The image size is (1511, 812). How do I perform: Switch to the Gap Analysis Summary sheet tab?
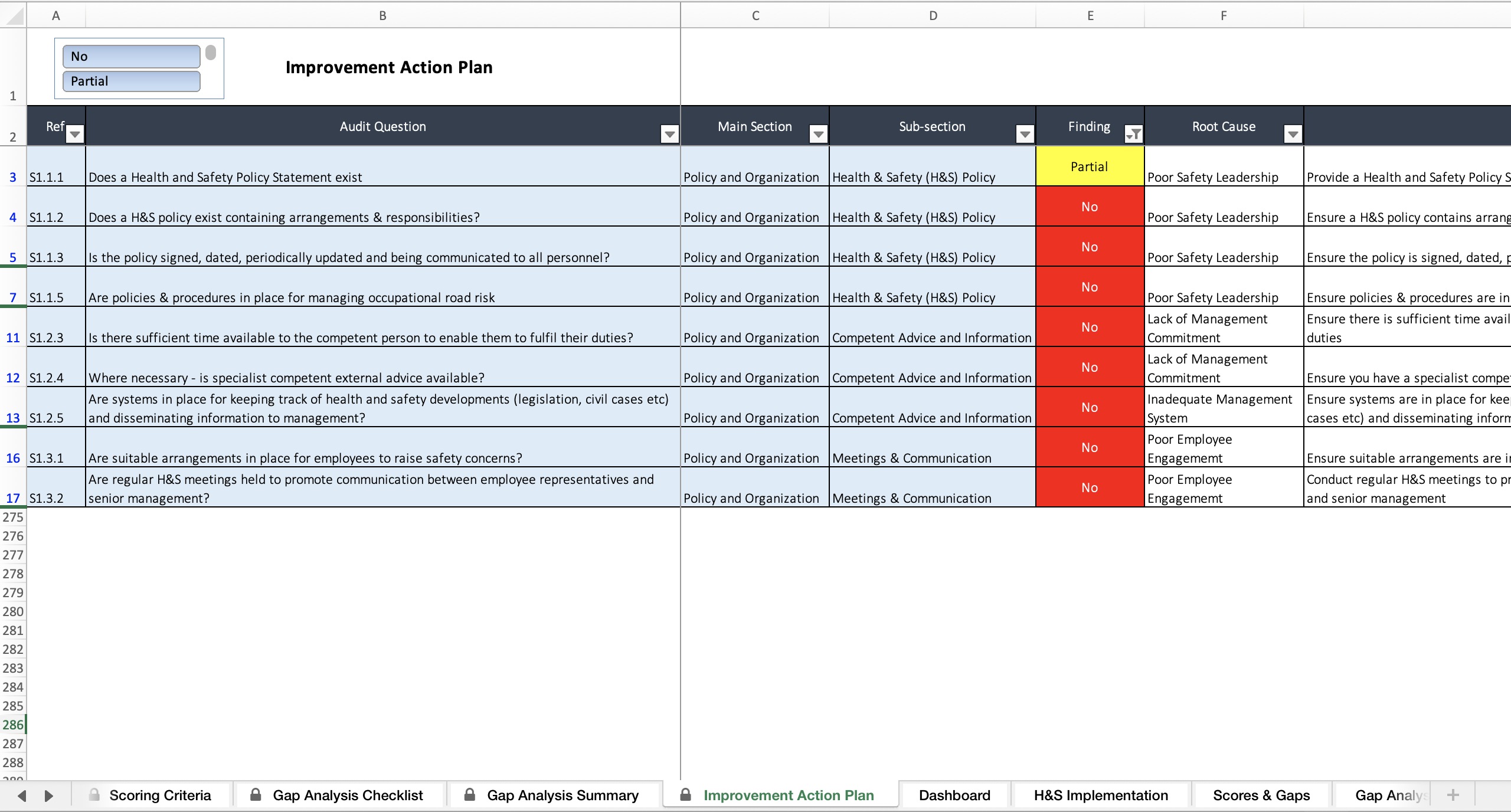(562, 795)
